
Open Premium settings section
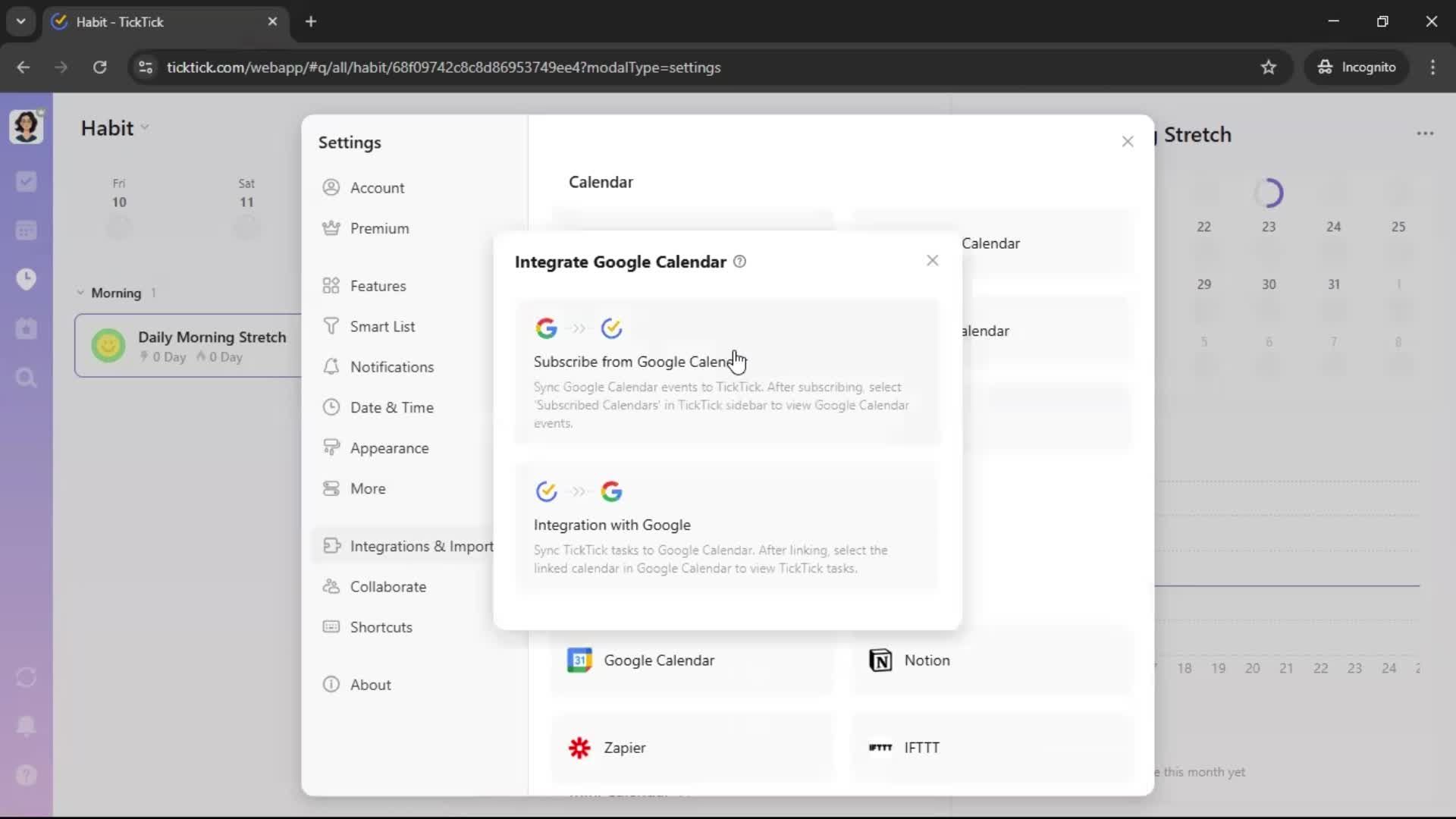[x=379, y=228]
